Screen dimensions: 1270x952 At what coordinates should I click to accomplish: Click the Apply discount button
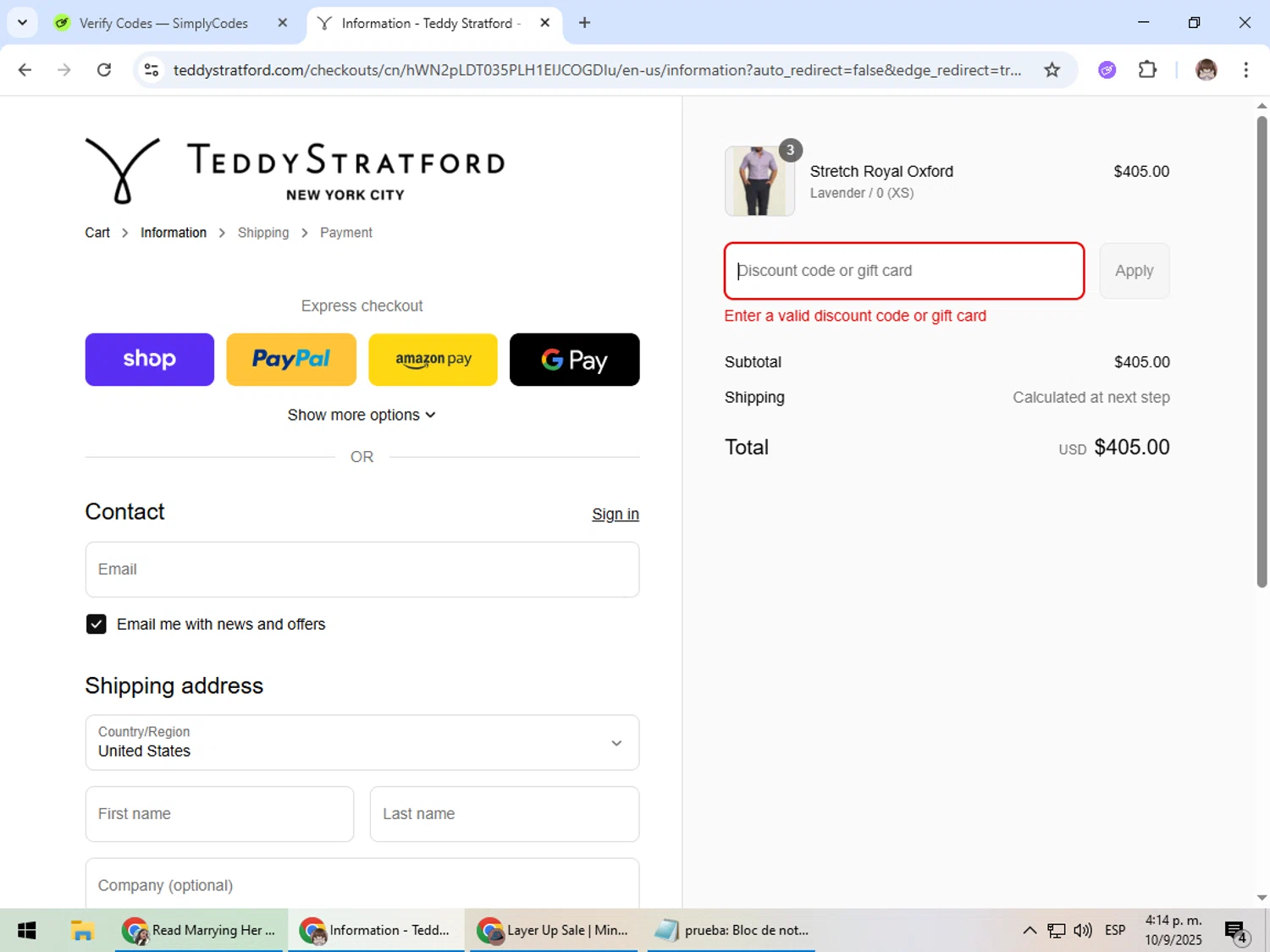click(1135, 271)
